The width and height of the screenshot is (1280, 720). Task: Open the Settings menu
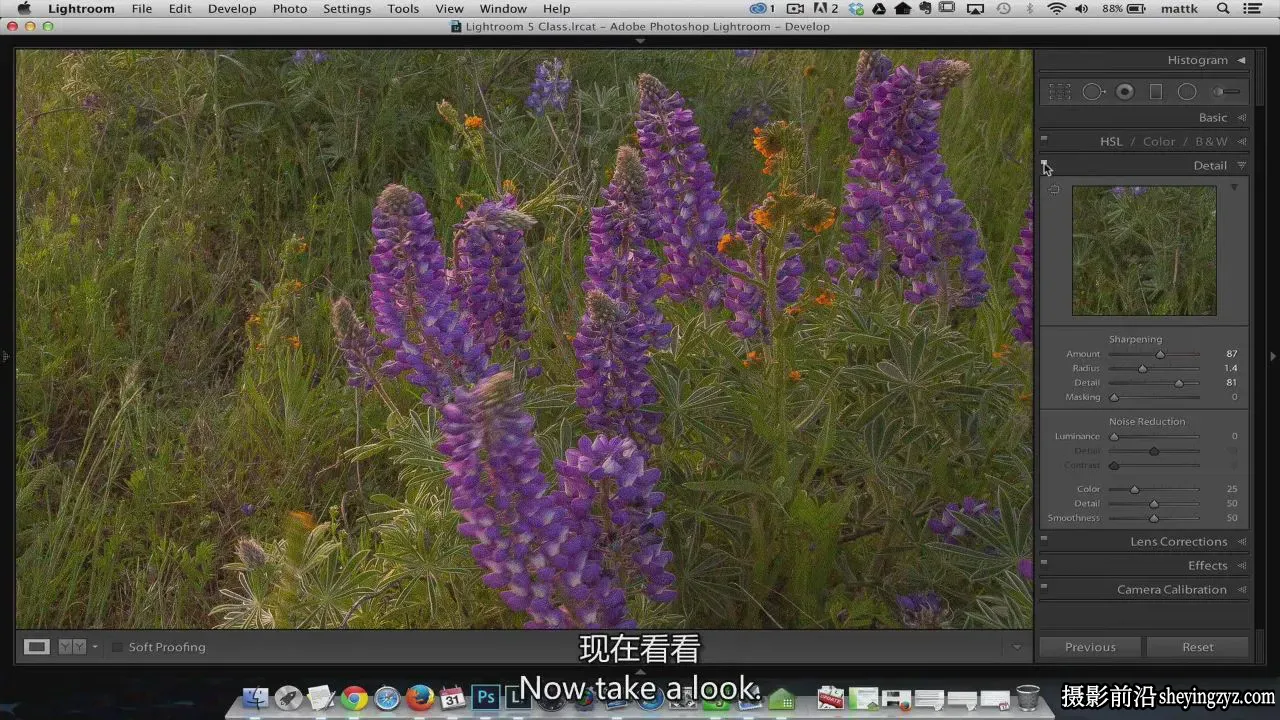[347, 9]
